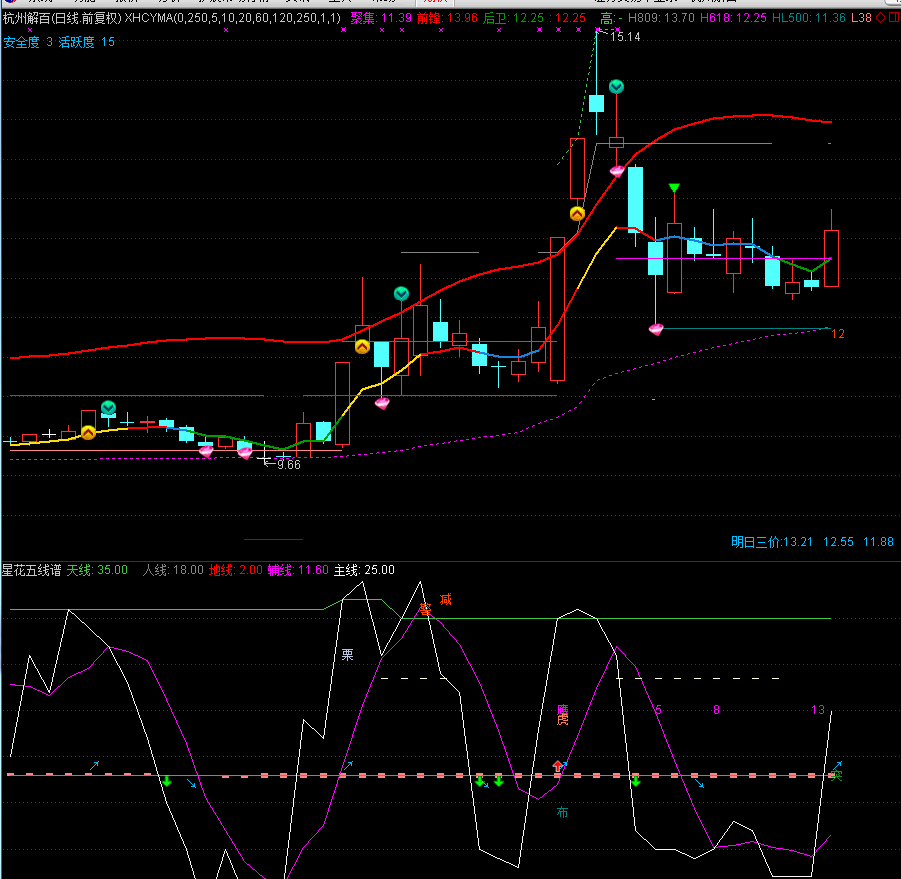Click the H618: 12.25 header value
This screenshot has width=901, height=879.
click(x=733, y=18)
